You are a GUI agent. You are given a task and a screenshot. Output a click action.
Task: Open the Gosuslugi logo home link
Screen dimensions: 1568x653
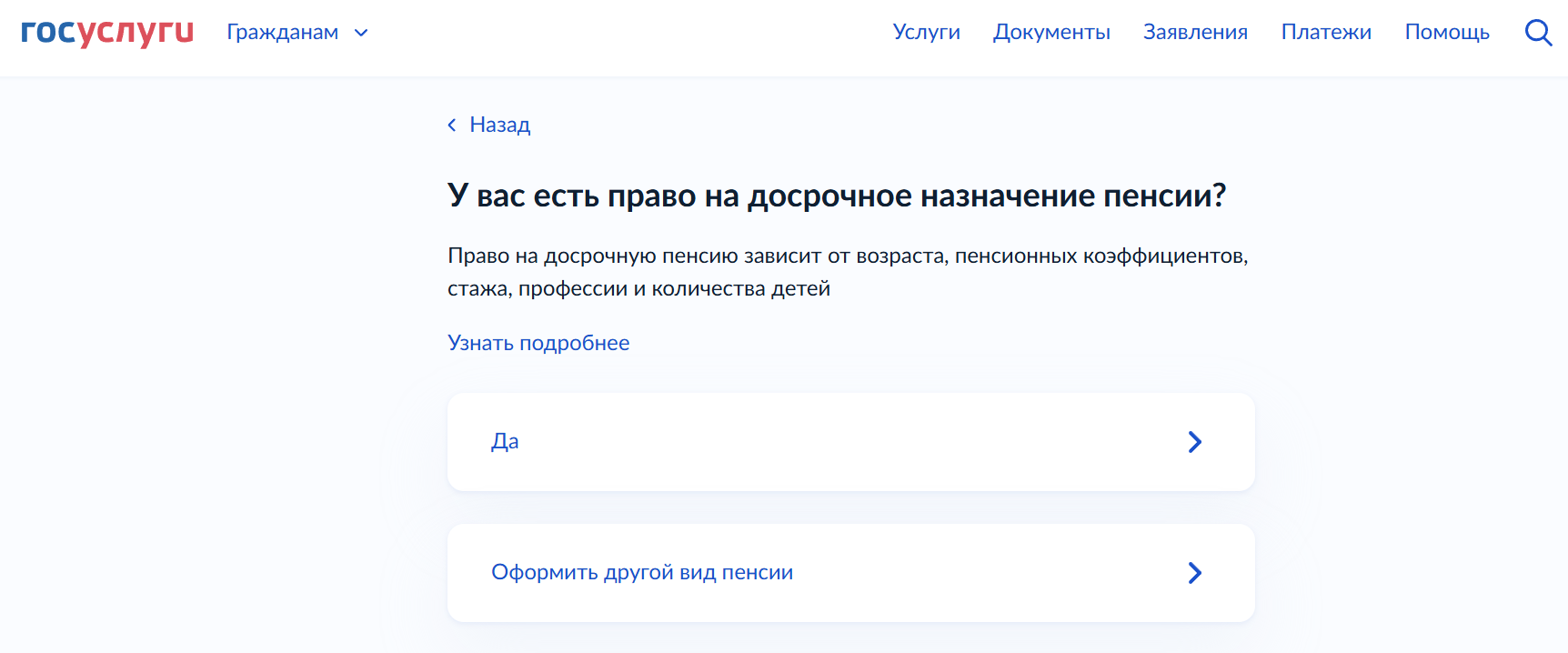point(107,32)
